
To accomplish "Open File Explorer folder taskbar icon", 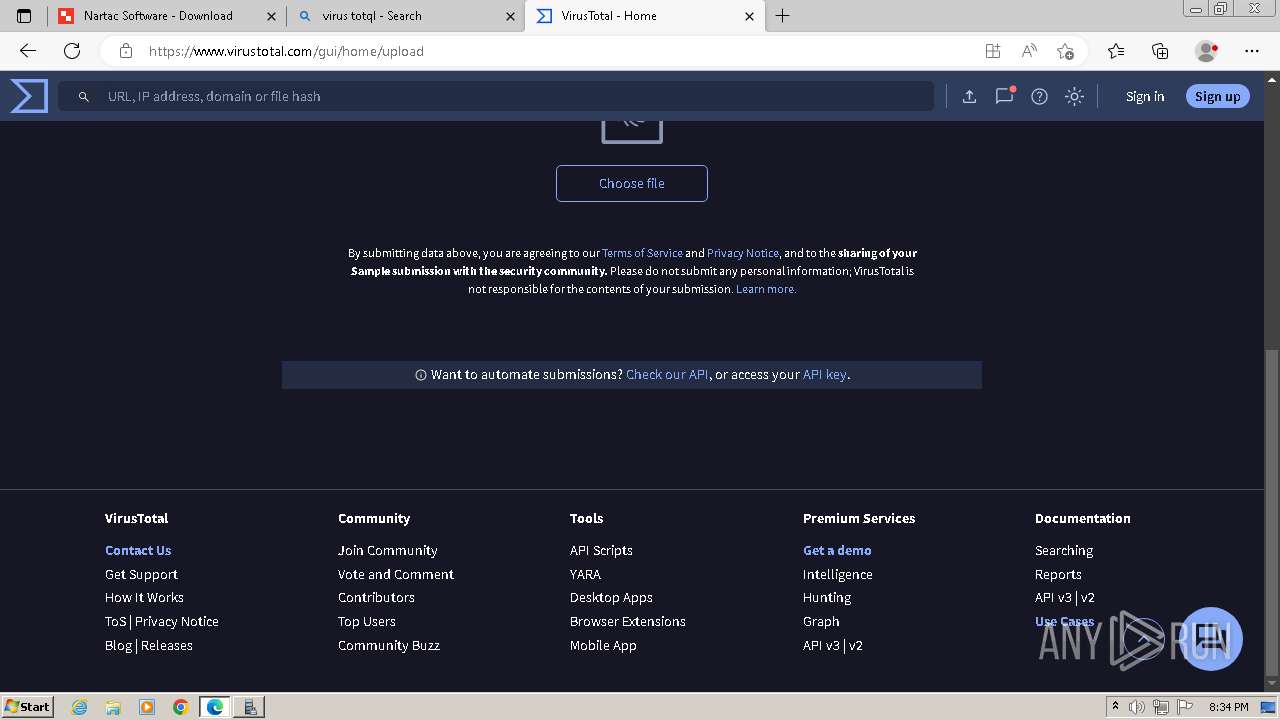I will coord(113,706).
